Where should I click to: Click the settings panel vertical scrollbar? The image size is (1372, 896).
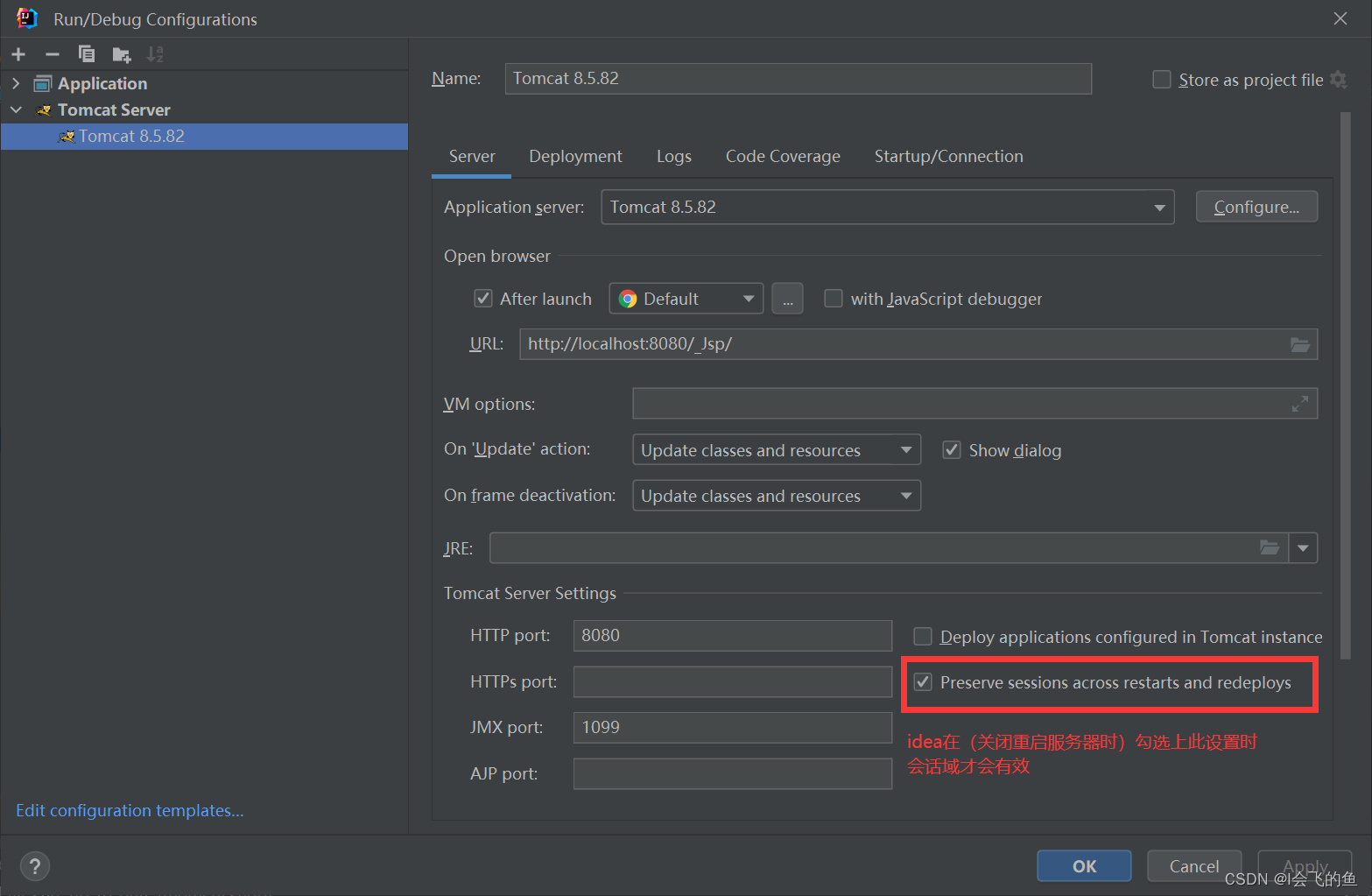(x=1346, y=385)
